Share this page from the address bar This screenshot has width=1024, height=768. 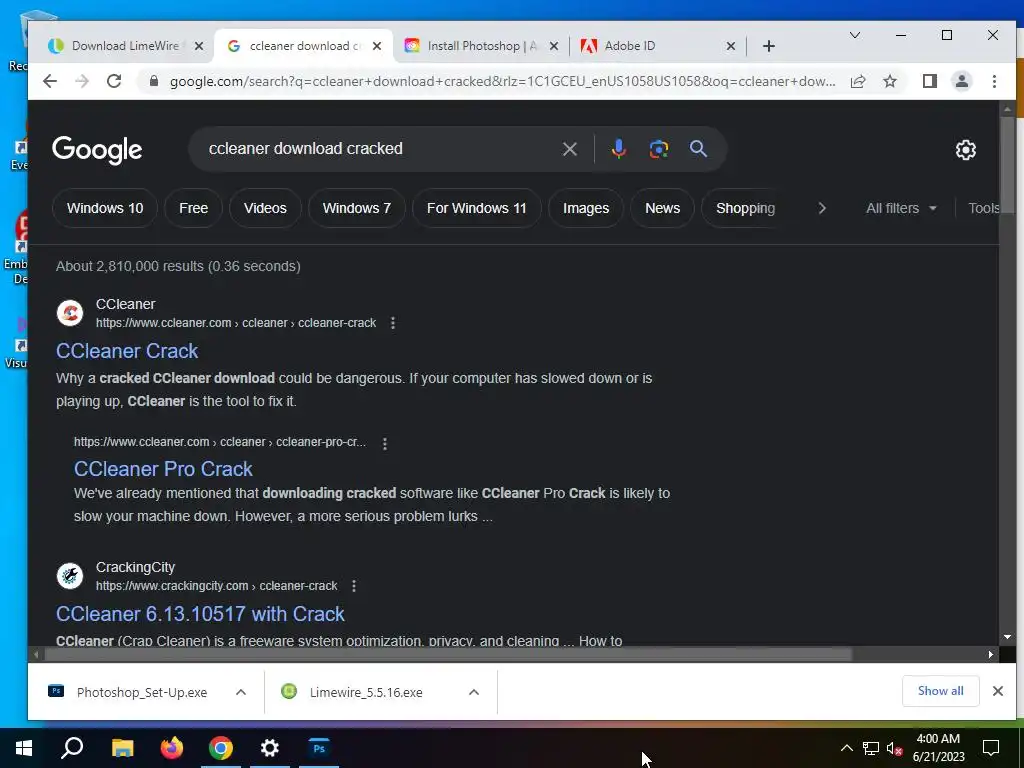click(x=858, y=81)
